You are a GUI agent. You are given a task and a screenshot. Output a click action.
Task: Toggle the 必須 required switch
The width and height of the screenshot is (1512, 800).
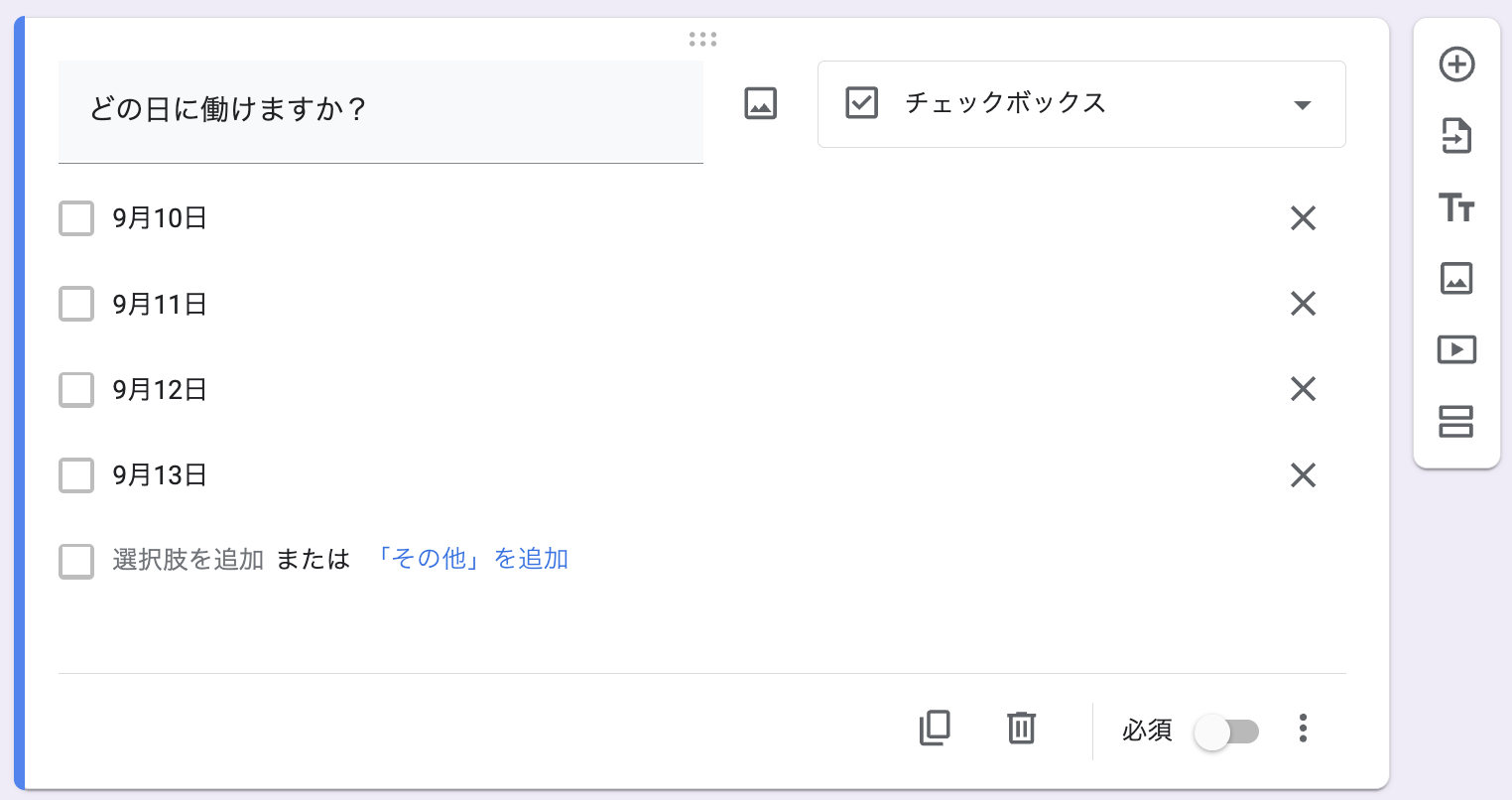(1227, 733)
